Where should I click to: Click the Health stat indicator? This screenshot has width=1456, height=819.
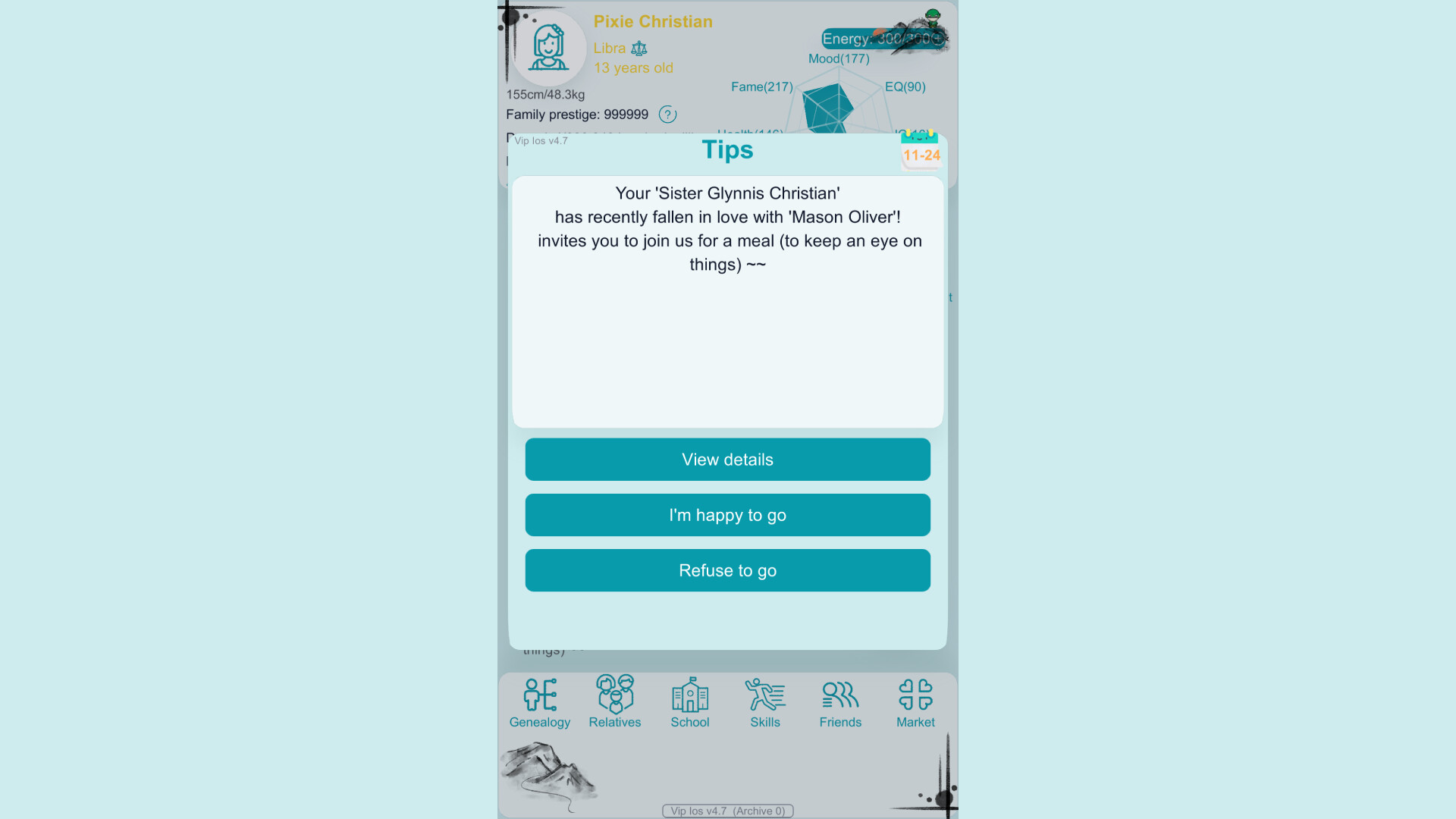coord(749,131)
